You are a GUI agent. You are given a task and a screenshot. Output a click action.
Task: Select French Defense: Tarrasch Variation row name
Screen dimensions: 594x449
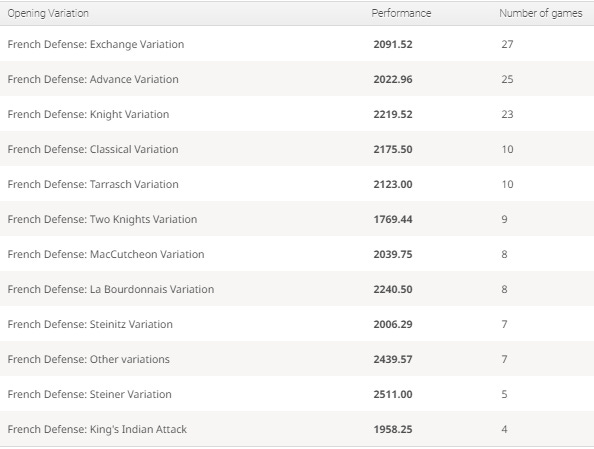(x=93, y=184)
